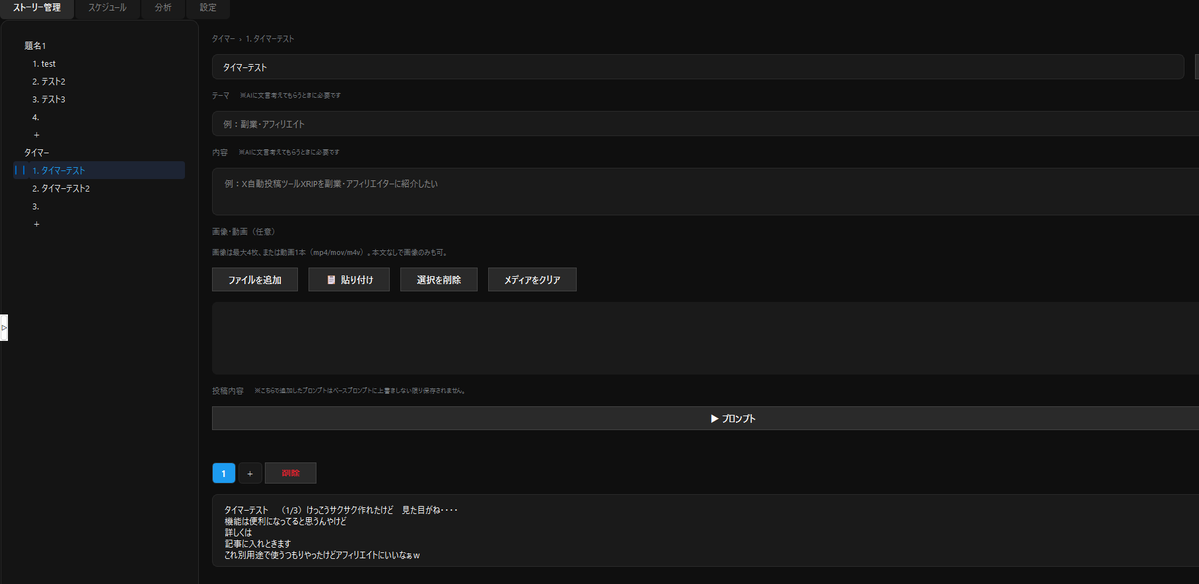The height and width of the screenshot is (584, 1199).
Task: Click the red 削除 button
Action: tap(291, 473)
